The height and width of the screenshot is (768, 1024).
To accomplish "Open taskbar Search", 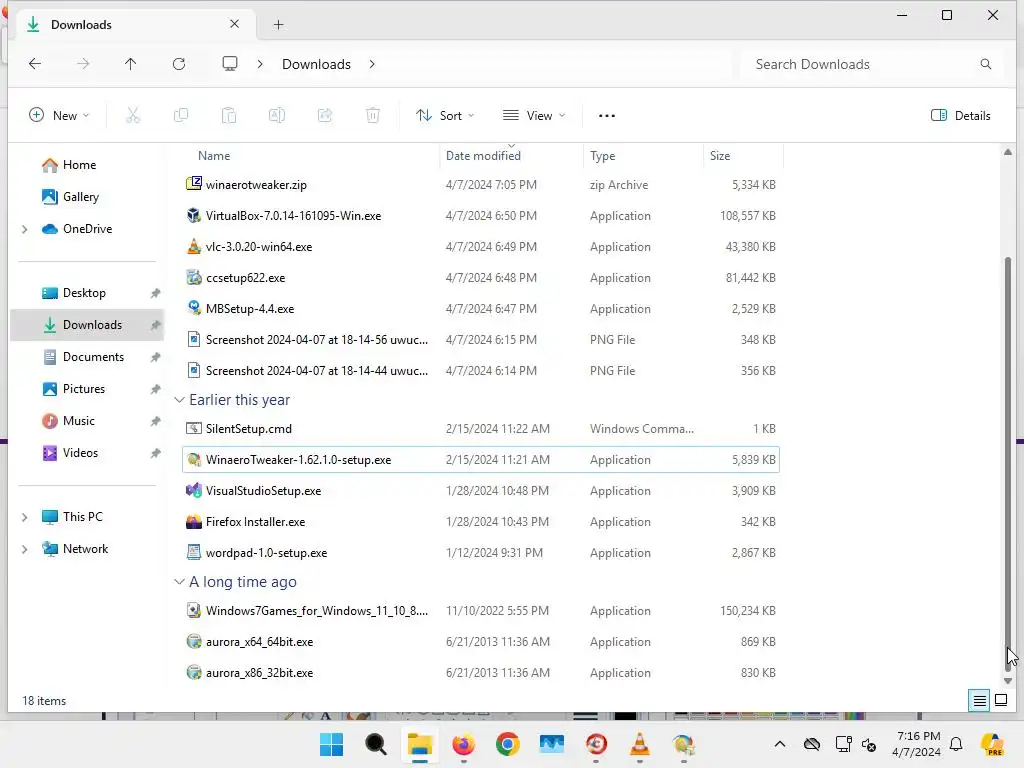I will 376,744.
